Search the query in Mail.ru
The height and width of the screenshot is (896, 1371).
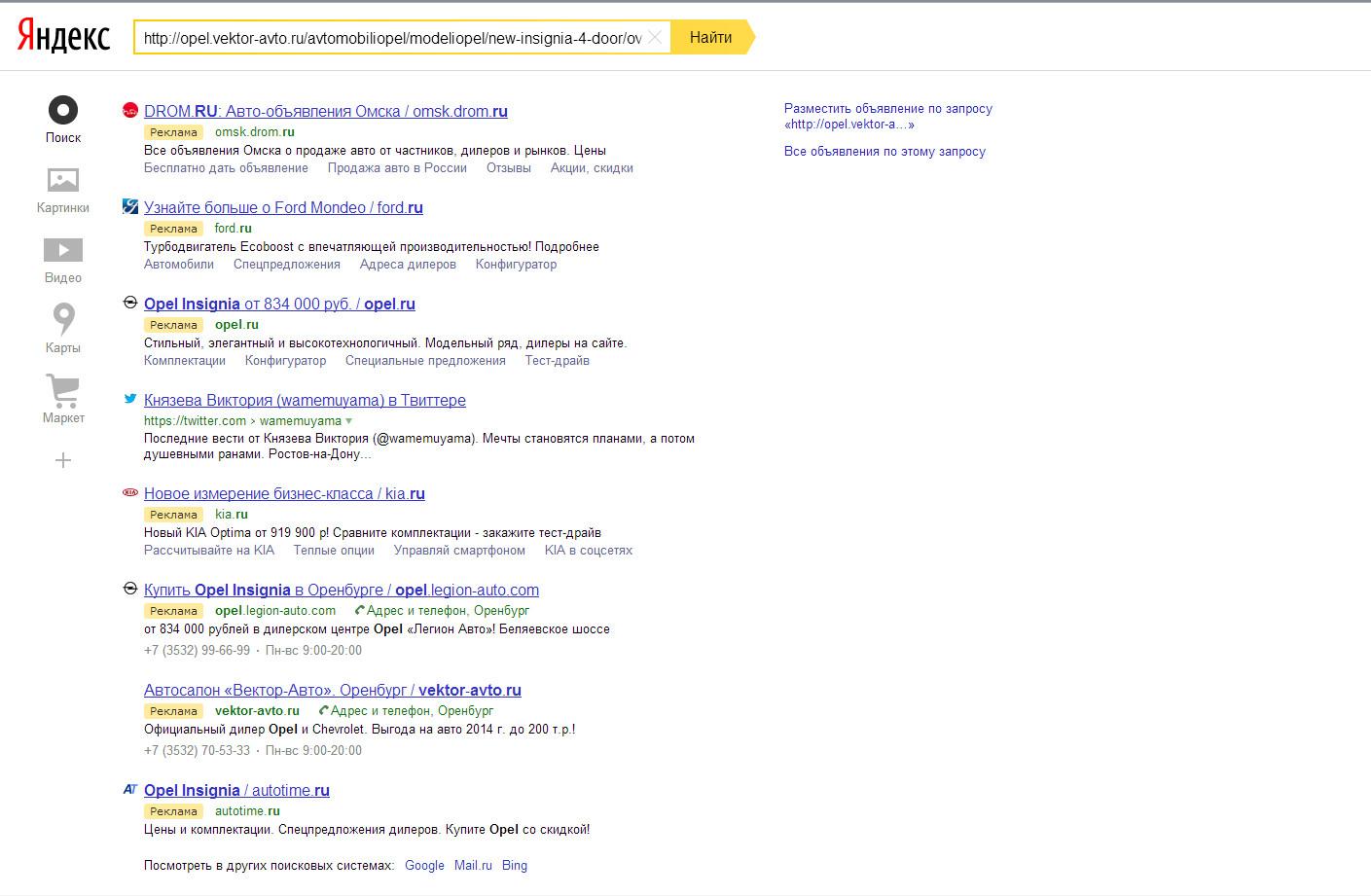tap(473, 865)
